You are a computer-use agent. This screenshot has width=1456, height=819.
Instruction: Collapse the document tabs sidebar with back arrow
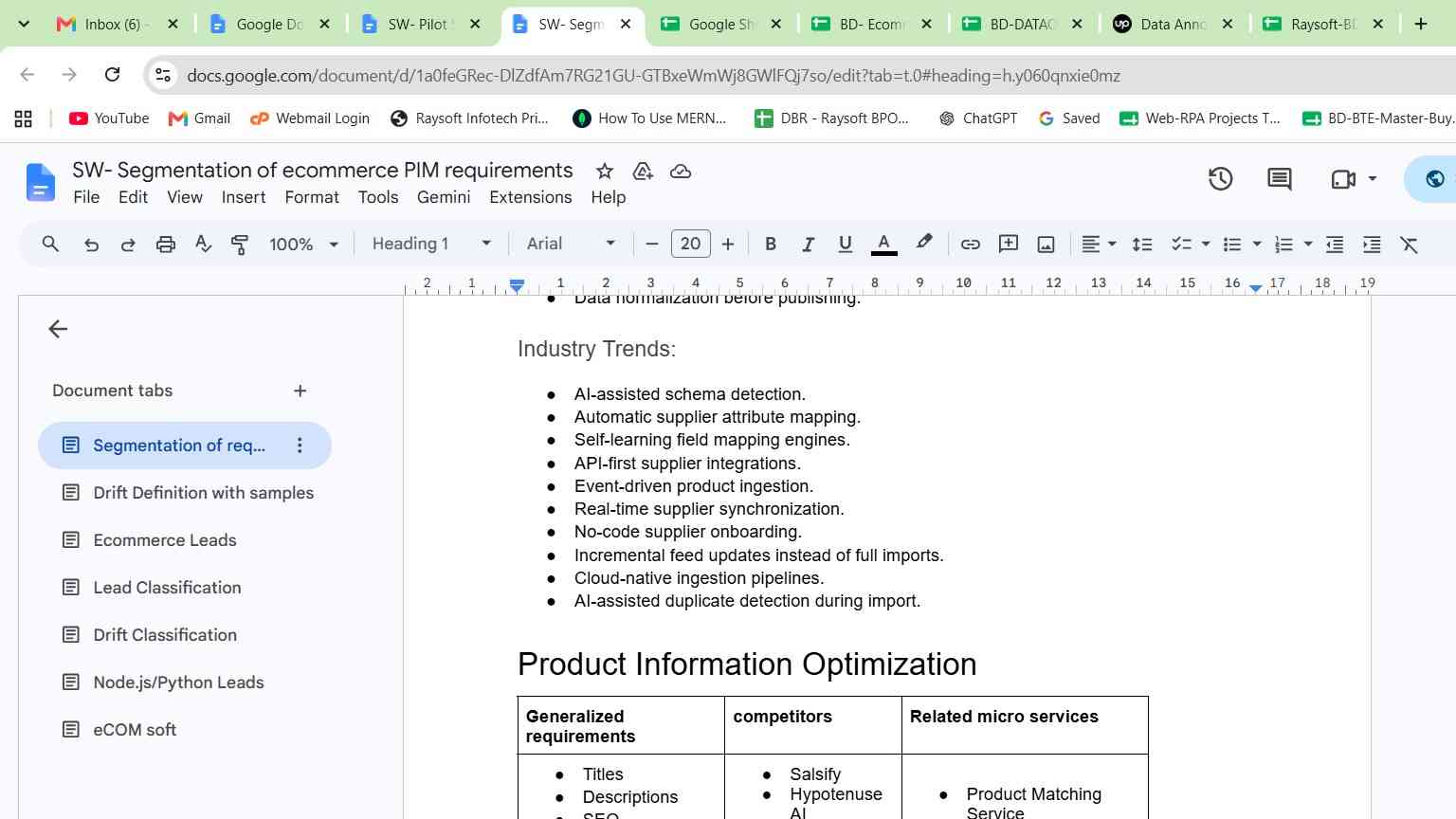click(x=58, y=329)
